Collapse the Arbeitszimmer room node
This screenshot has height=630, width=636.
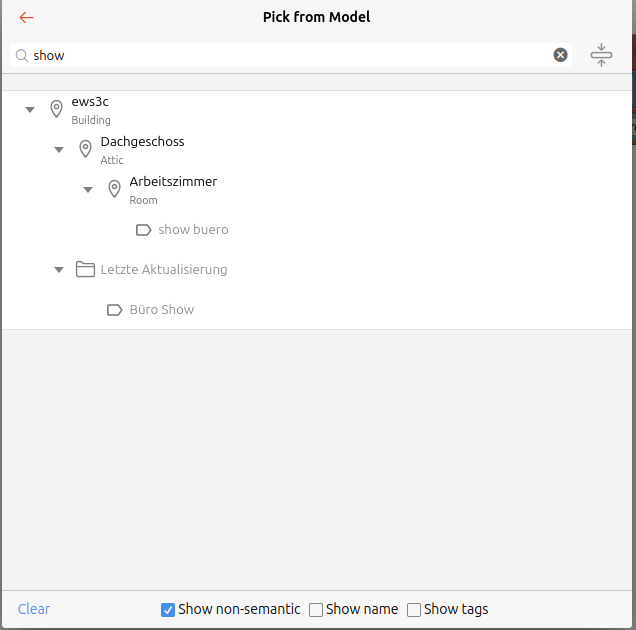pos(88,189)
